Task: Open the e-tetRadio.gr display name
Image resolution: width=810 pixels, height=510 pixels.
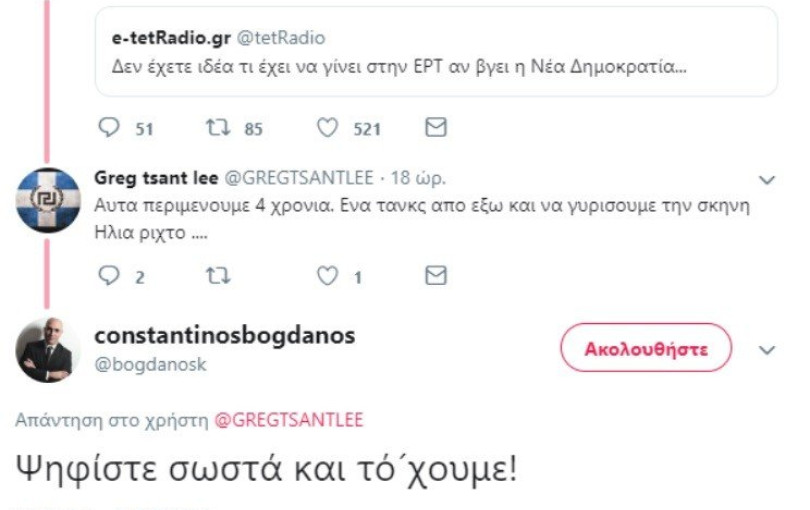Action: tap(170, 38)
